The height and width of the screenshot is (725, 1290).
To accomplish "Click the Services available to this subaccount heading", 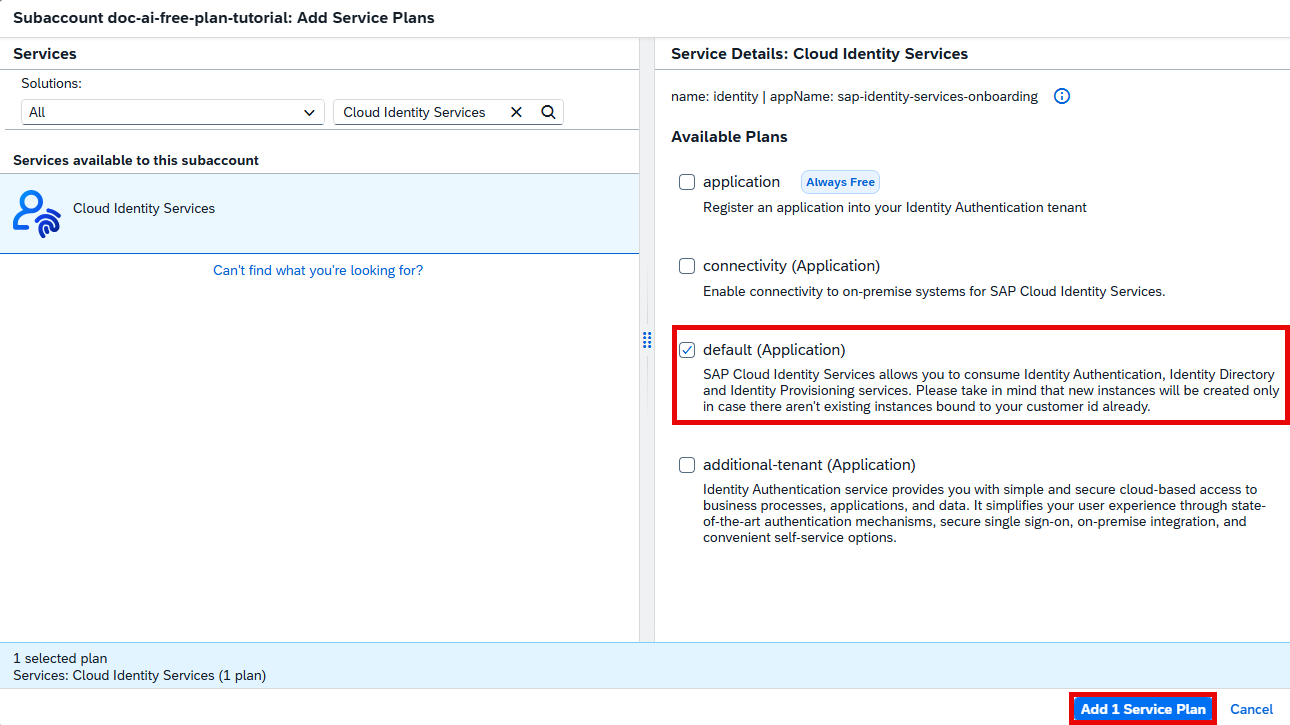I will click(136, 160).
